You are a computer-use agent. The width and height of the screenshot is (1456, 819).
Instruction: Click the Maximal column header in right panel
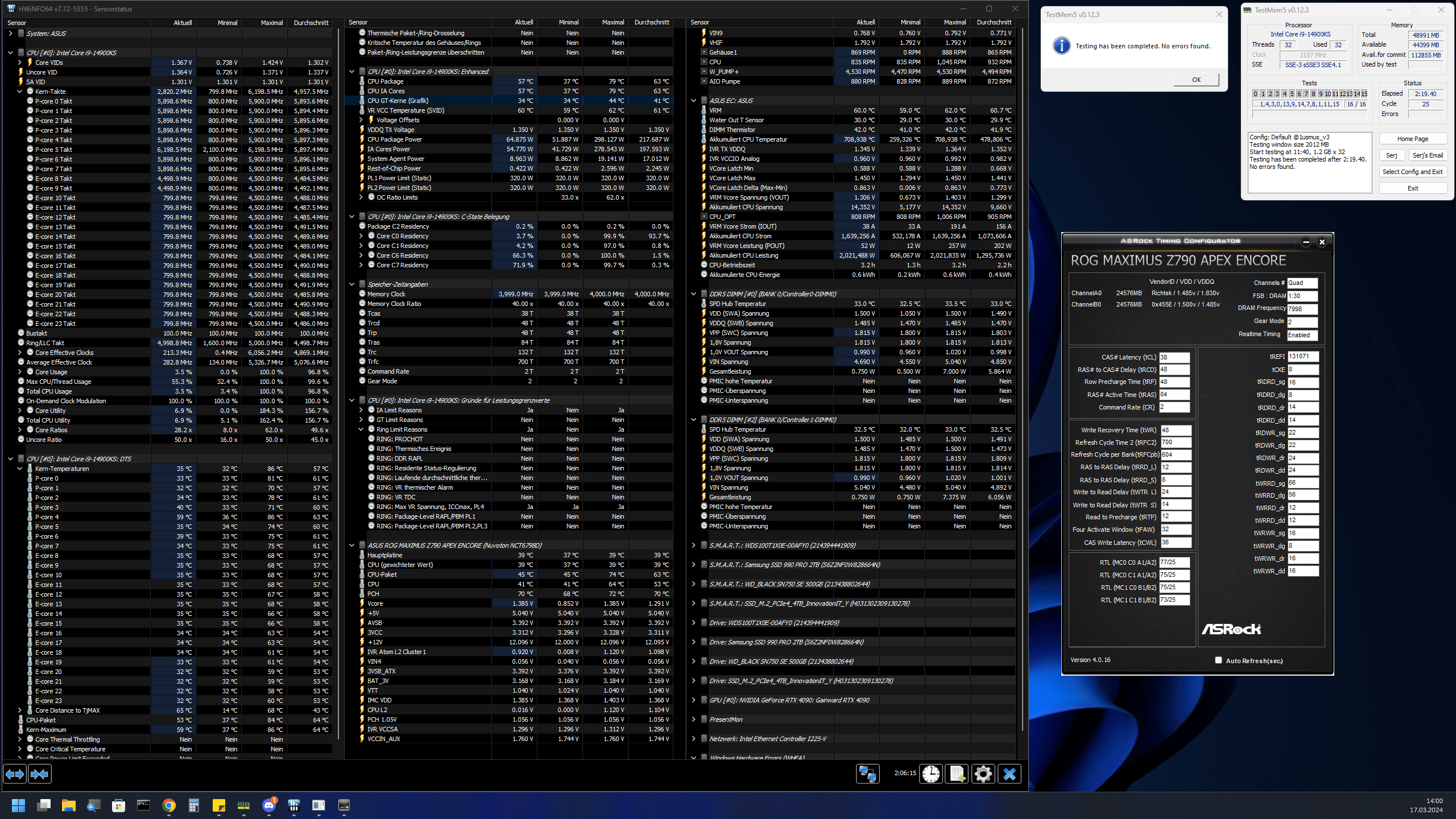pos(947,22)
